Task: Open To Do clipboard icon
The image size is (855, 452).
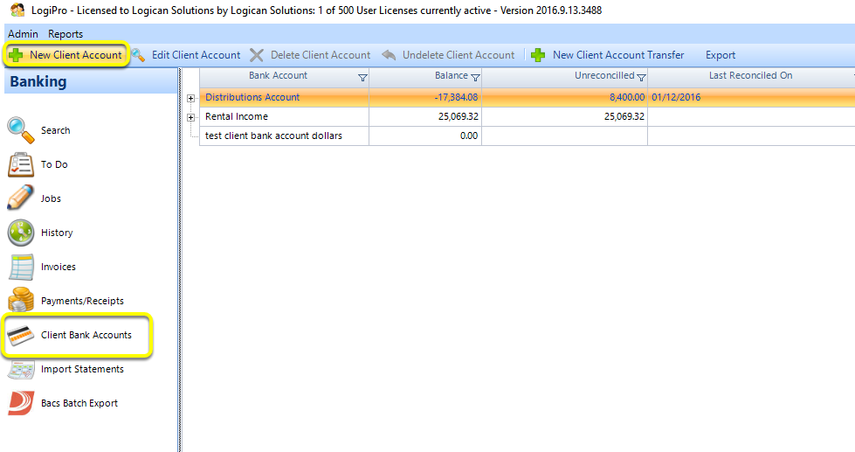Action: 21,165
